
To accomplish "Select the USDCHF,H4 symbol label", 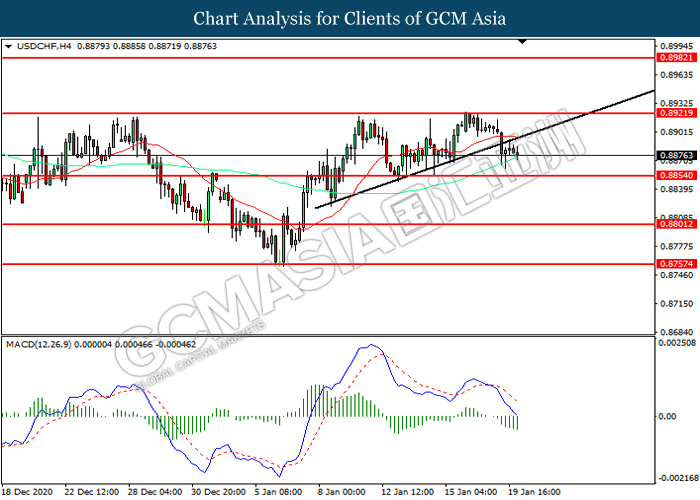I will [x=44, y=46].
